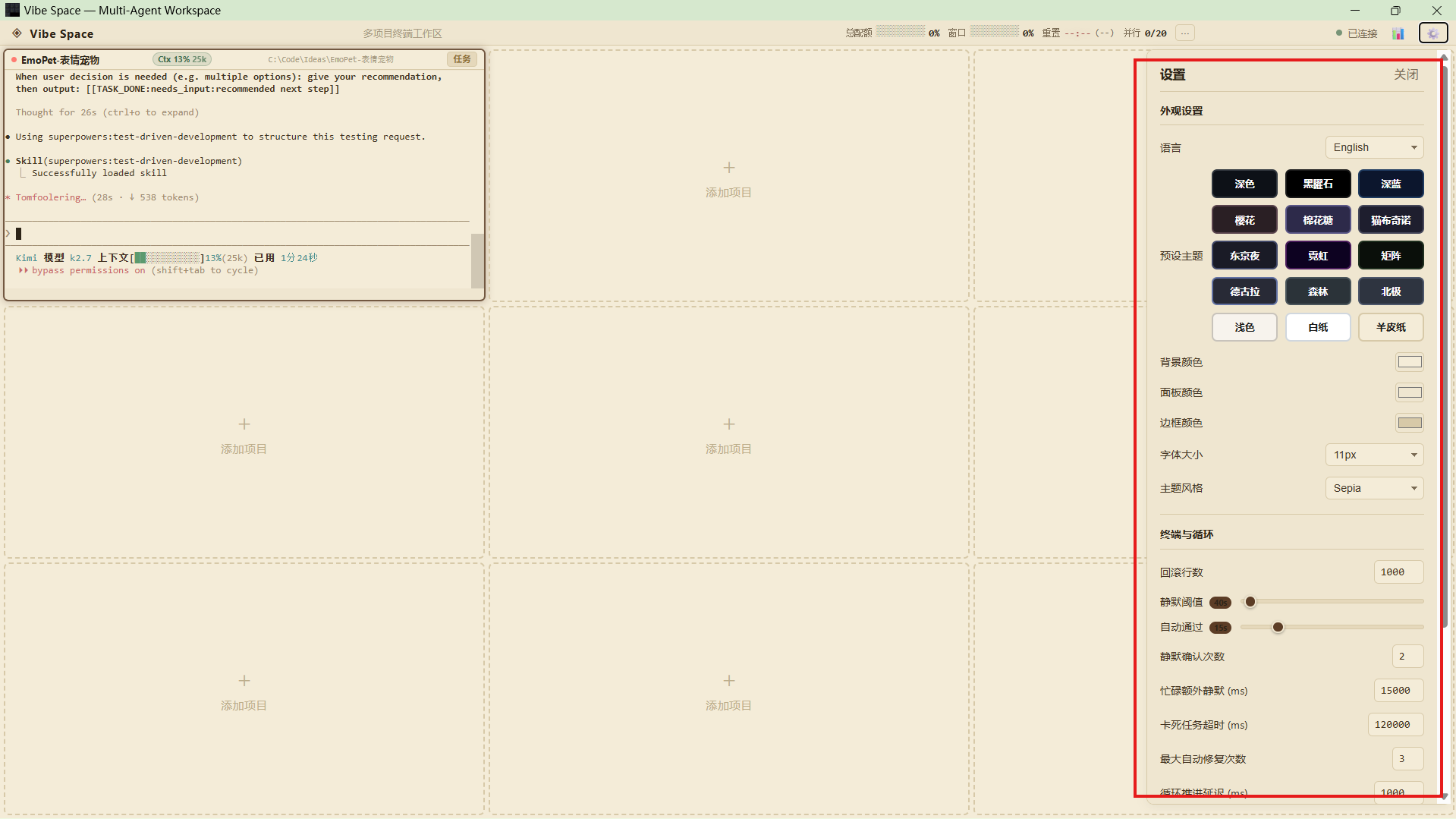Screen dimensions: 1456x819
Task: Select the 矩阵 theme preset
Action: coord(1391,256)
